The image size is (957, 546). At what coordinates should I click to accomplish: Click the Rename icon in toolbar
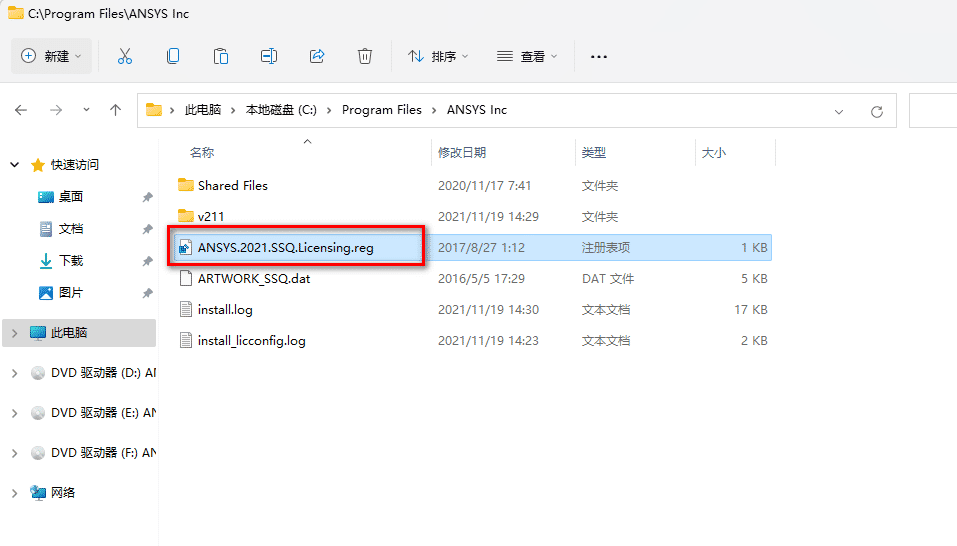pos(269,57)
